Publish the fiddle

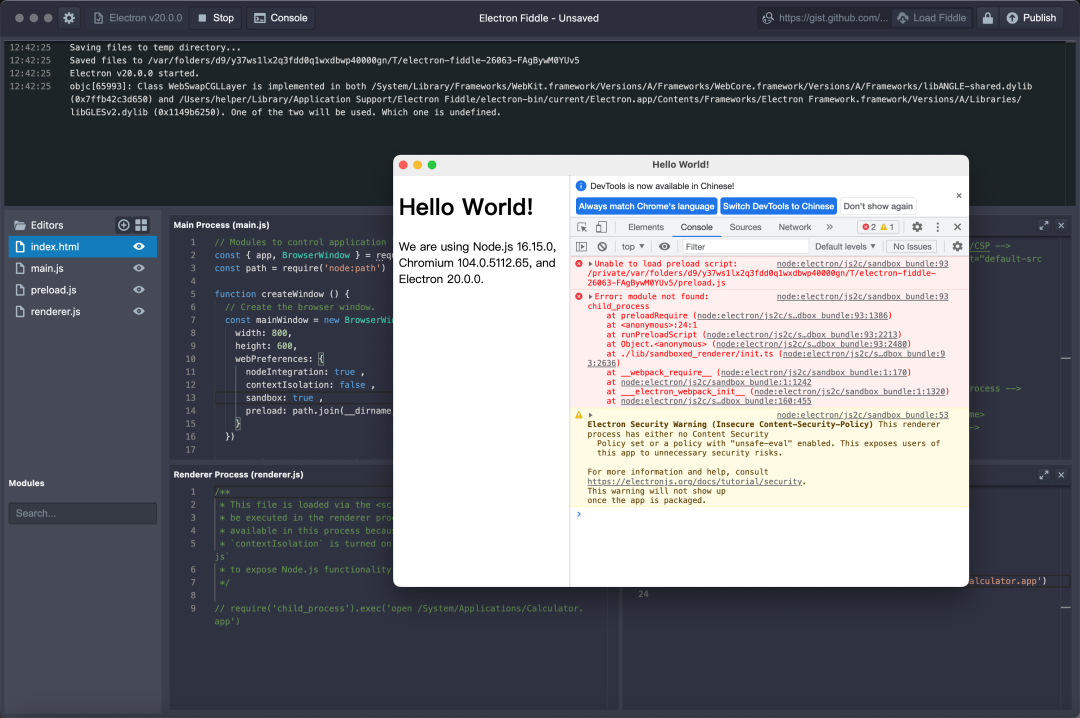[1031, 18]
